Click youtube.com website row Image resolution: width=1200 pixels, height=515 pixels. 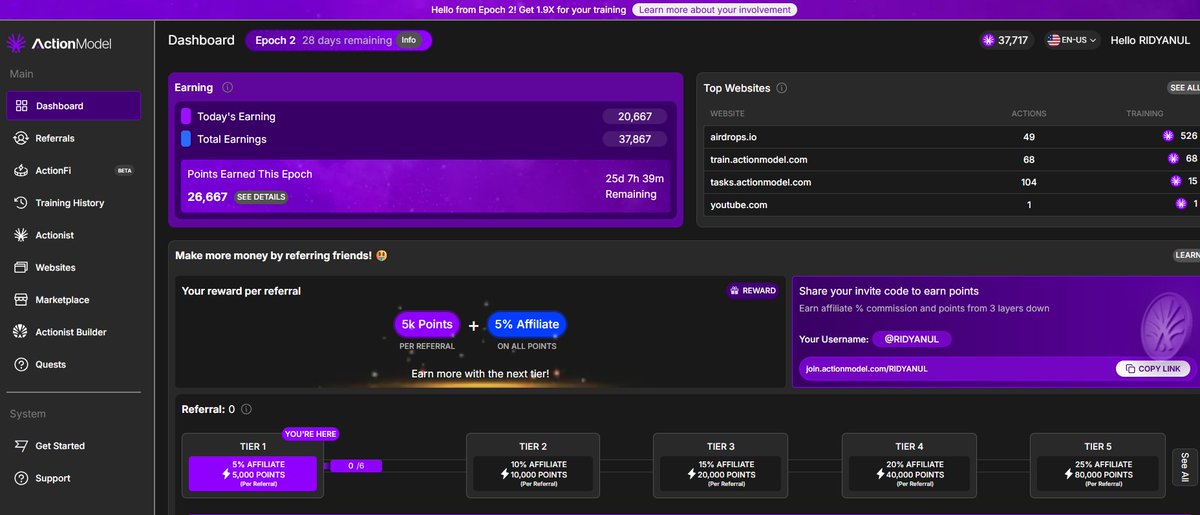[953, 205]
